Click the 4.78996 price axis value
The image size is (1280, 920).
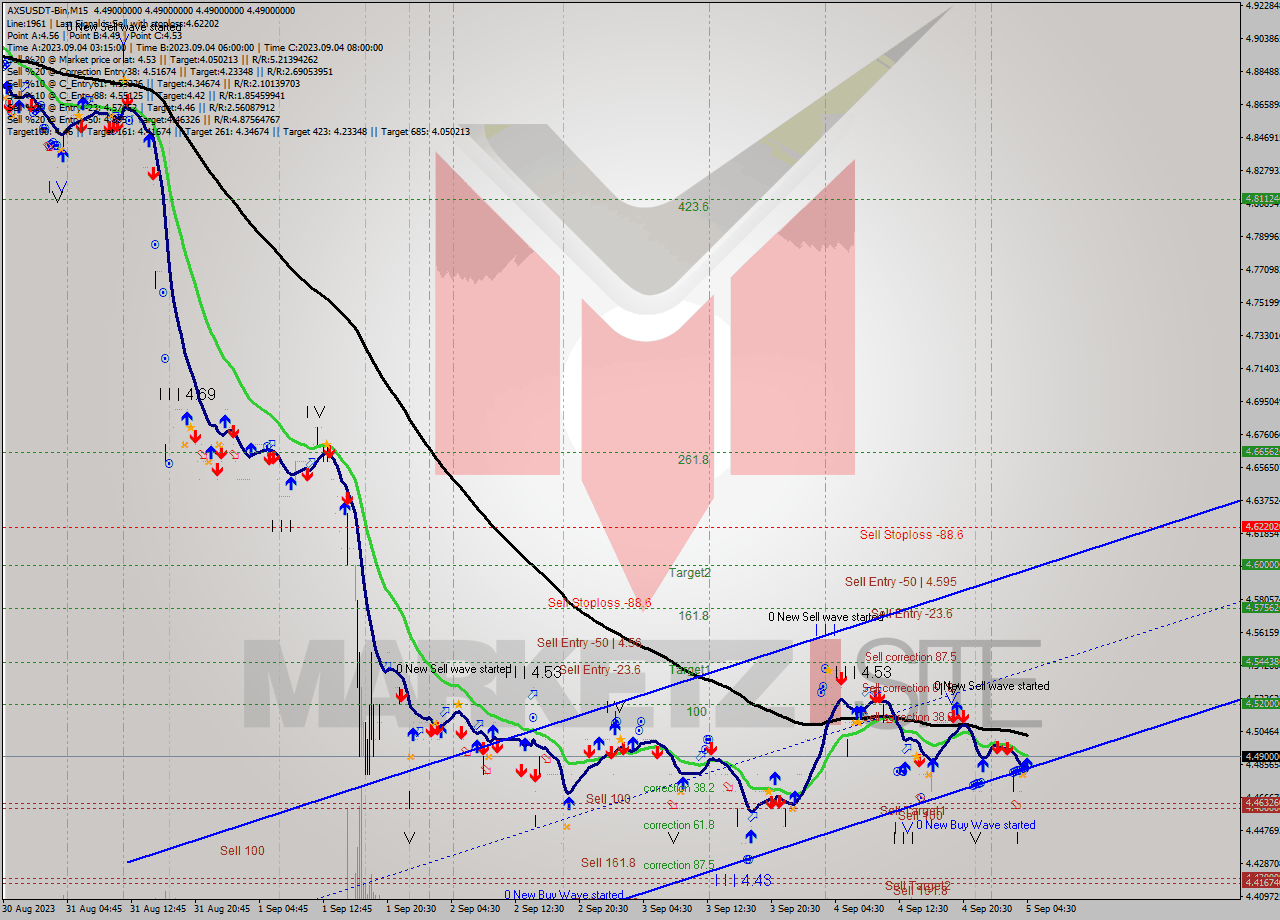[x=1262, y=237]
